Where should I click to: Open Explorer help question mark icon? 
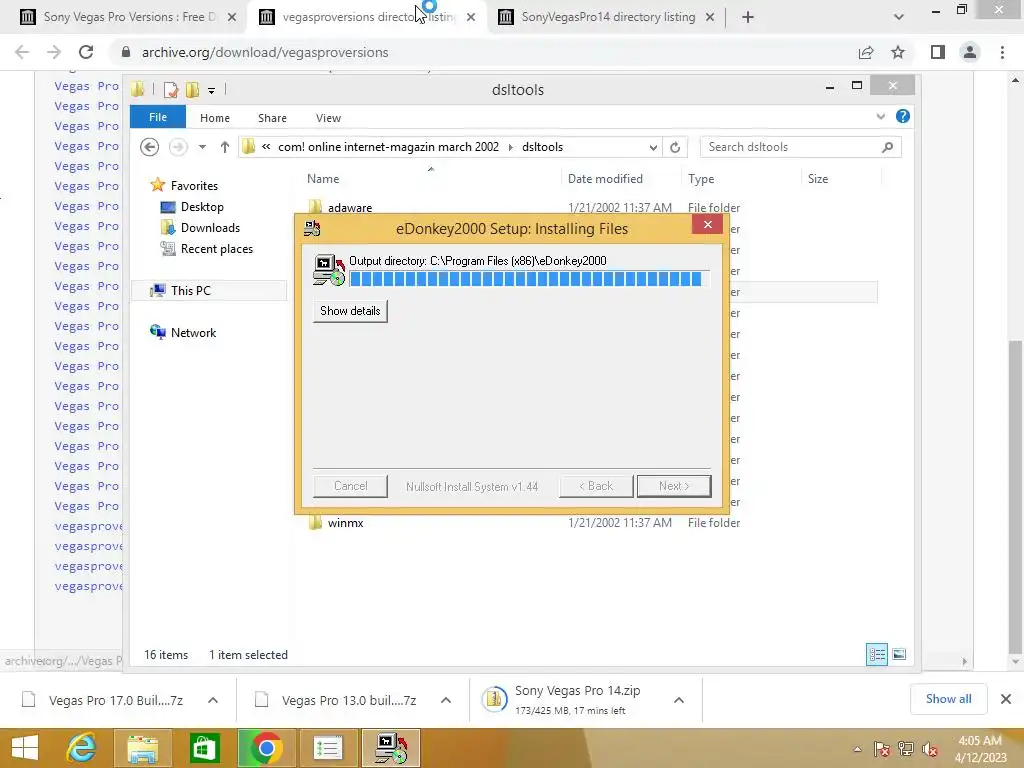point(903,116)
